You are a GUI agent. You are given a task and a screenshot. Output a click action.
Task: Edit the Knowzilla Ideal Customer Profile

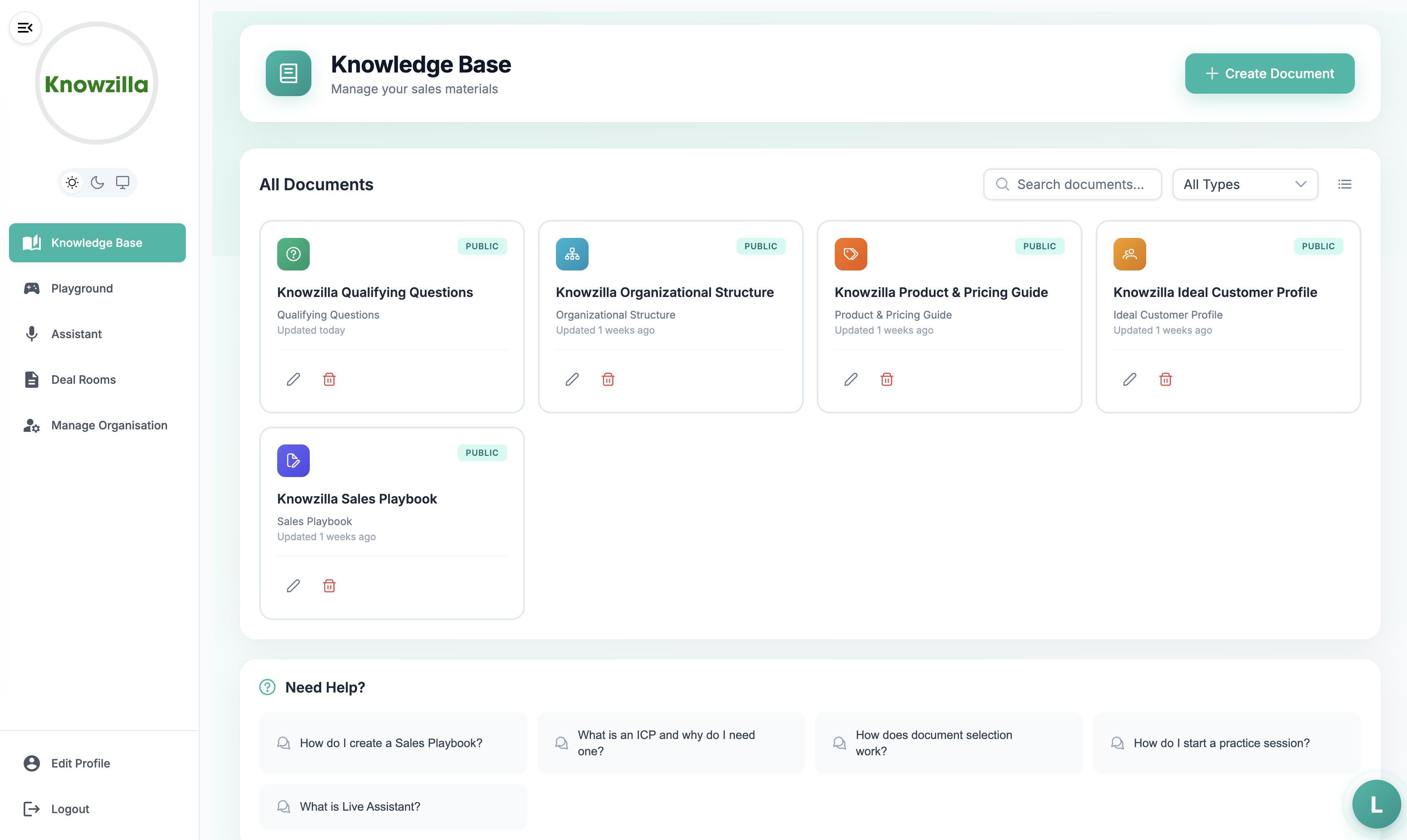tap(1129, 379)
